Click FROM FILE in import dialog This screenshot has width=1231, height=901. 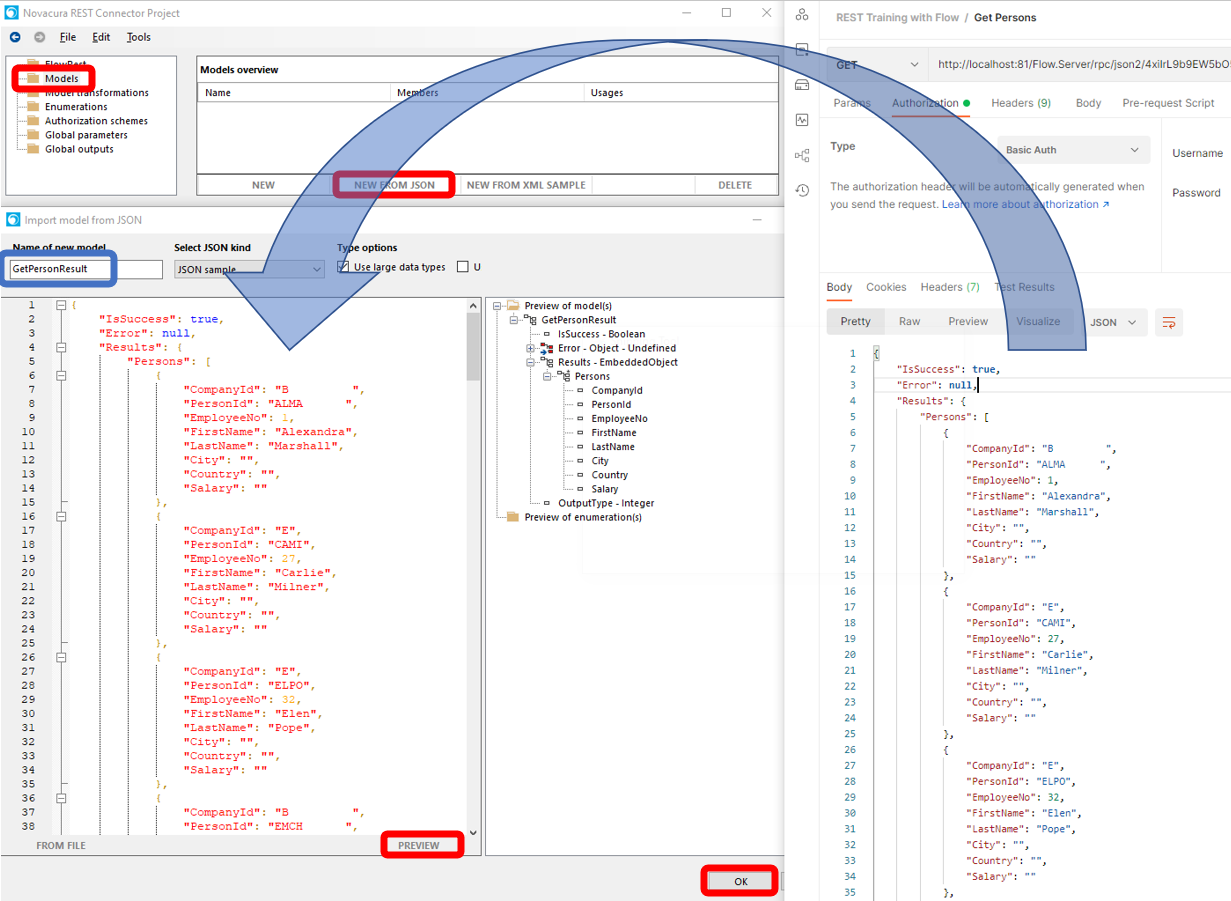[x=61, y=846]
